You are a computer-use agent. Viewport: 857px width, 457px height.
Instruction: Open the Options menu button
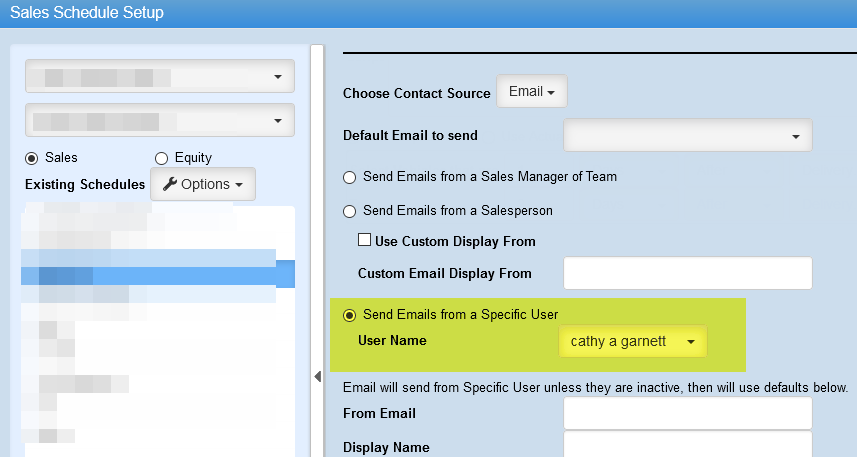click(x=203, y=184)
